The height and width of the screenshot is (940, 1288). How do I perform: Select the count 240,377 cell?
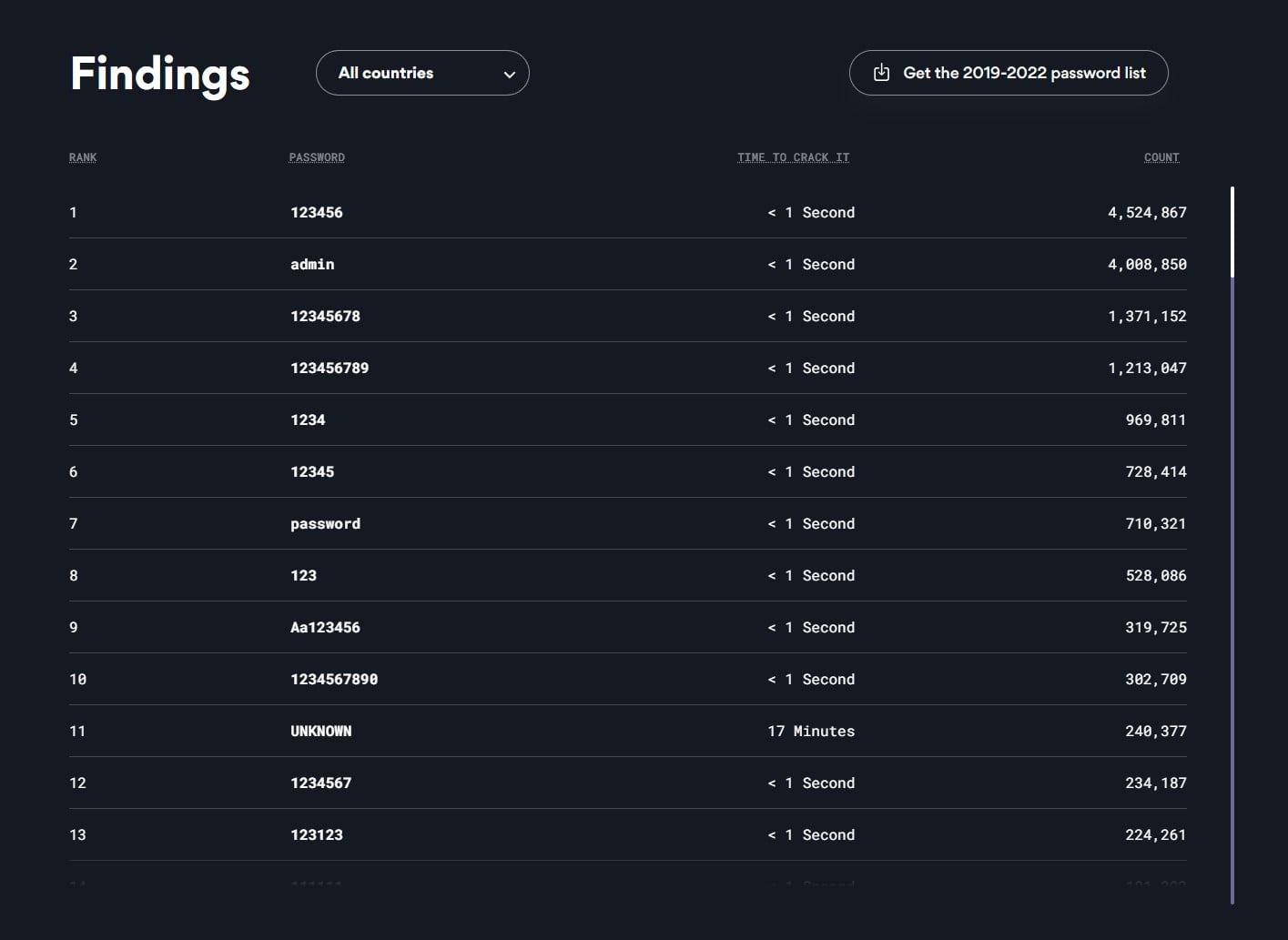(x=1155, y=732)
